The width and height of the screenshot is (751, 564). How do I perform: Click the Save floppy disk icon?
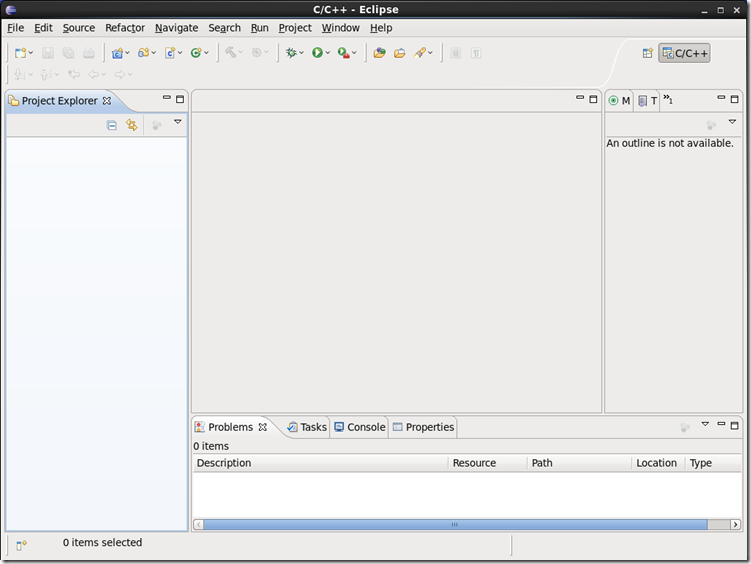(47, 53)
